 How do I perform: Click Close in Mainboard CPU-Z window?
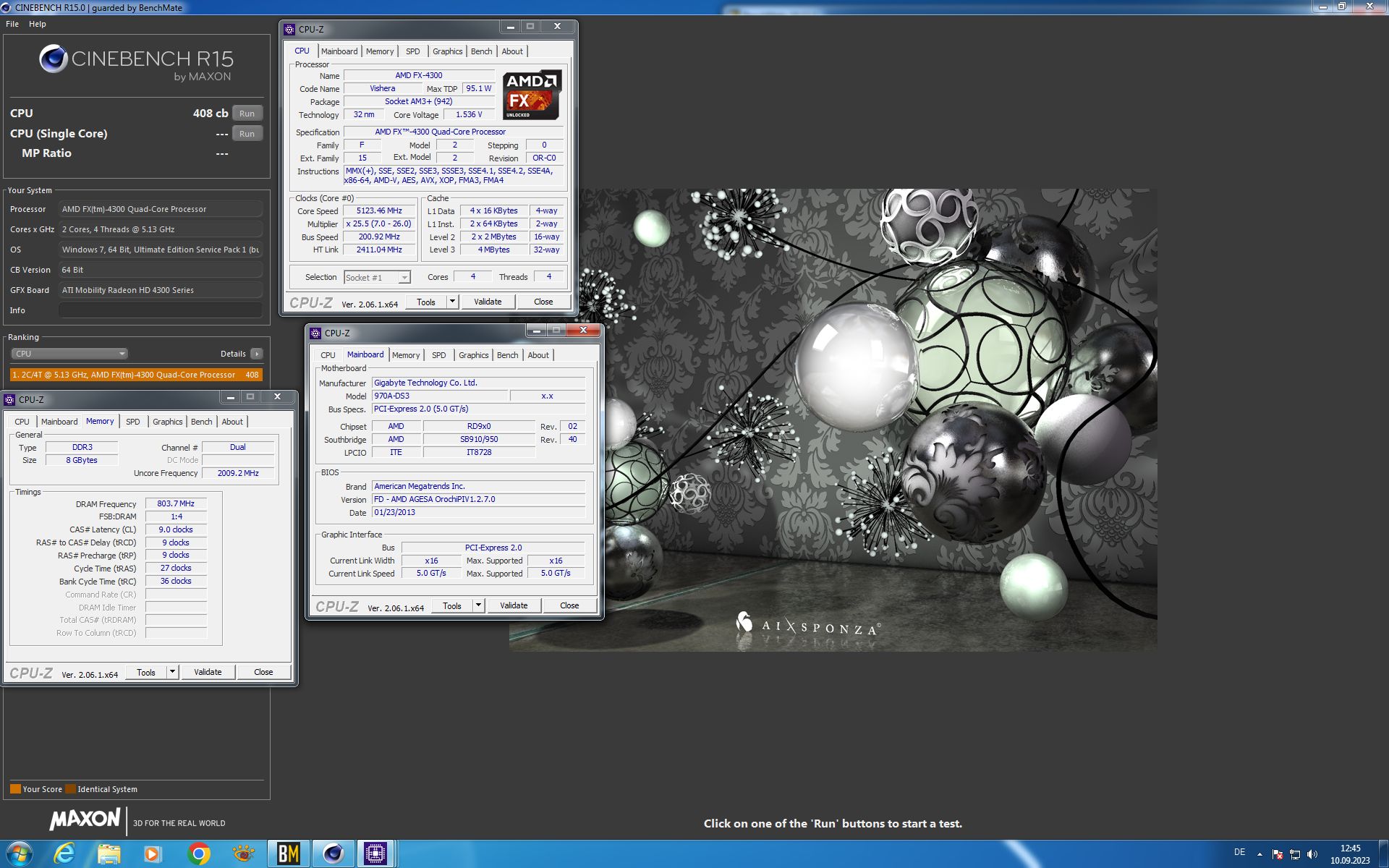tap(569, 605)
